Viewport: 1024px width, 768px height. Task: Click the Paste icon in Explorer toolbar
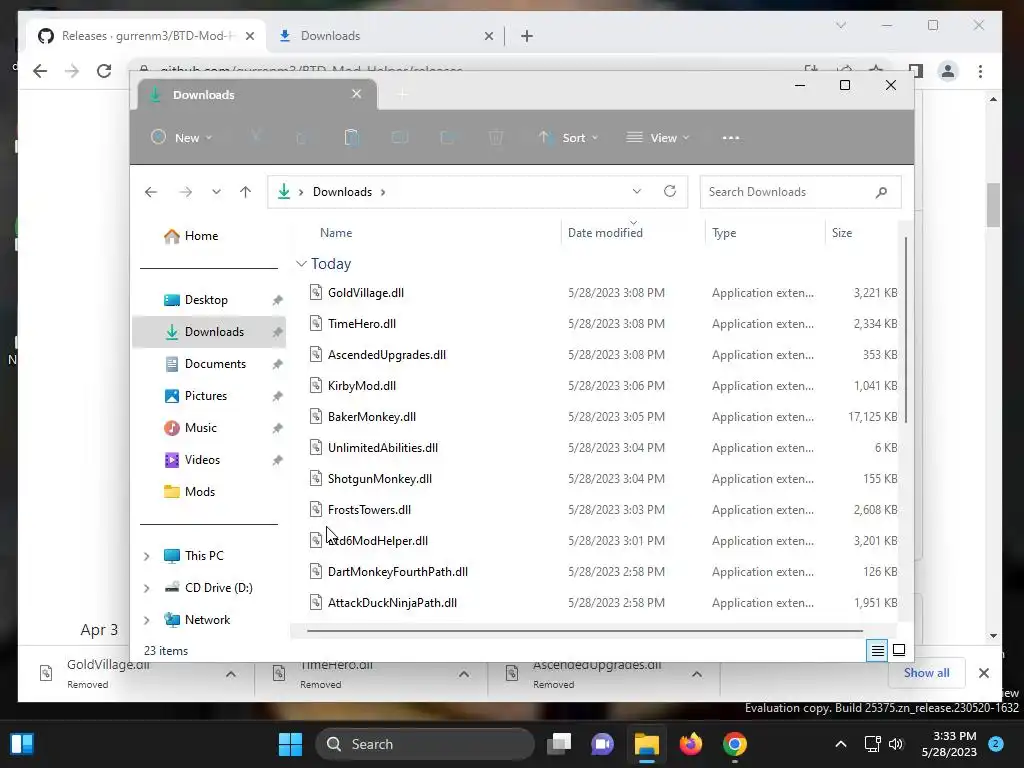[351, 138]
